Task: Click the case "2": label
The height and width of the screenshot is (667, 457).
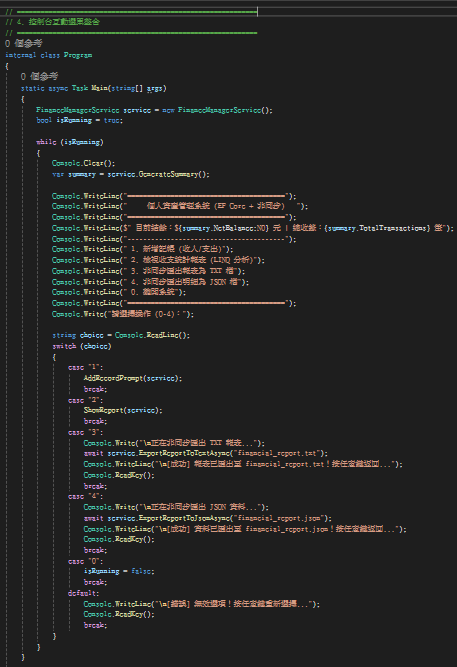Action: [85, 400]
